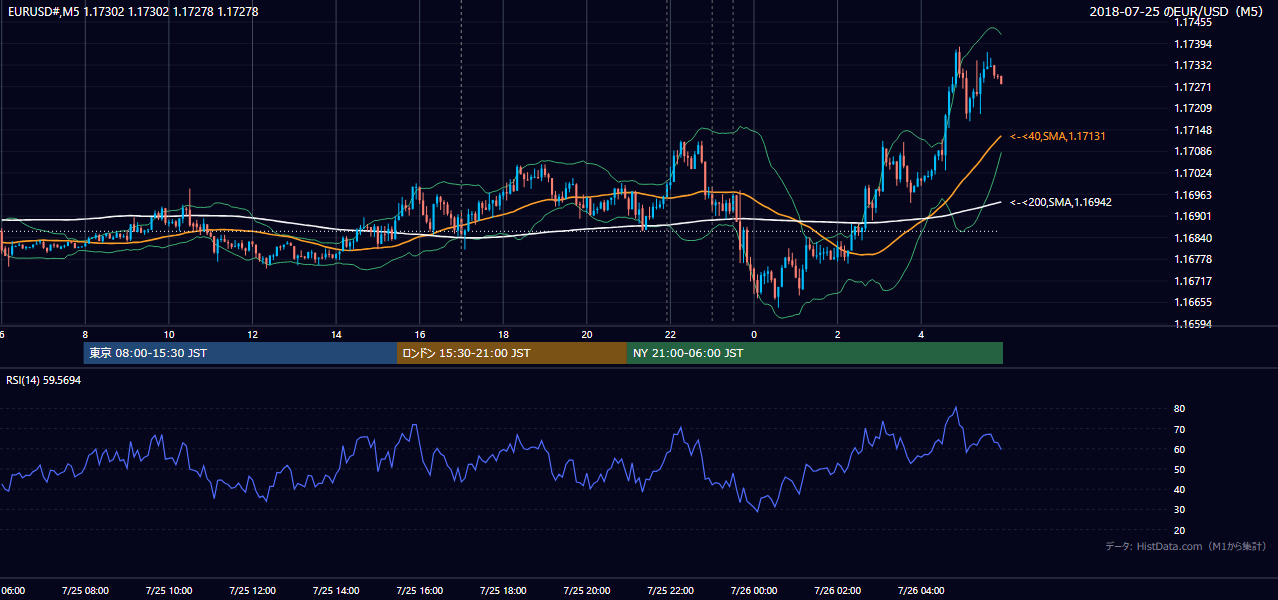1278x600 pixels.
Task: Click the 7/26 02:00 time axis label
Action: pos(837,591)
